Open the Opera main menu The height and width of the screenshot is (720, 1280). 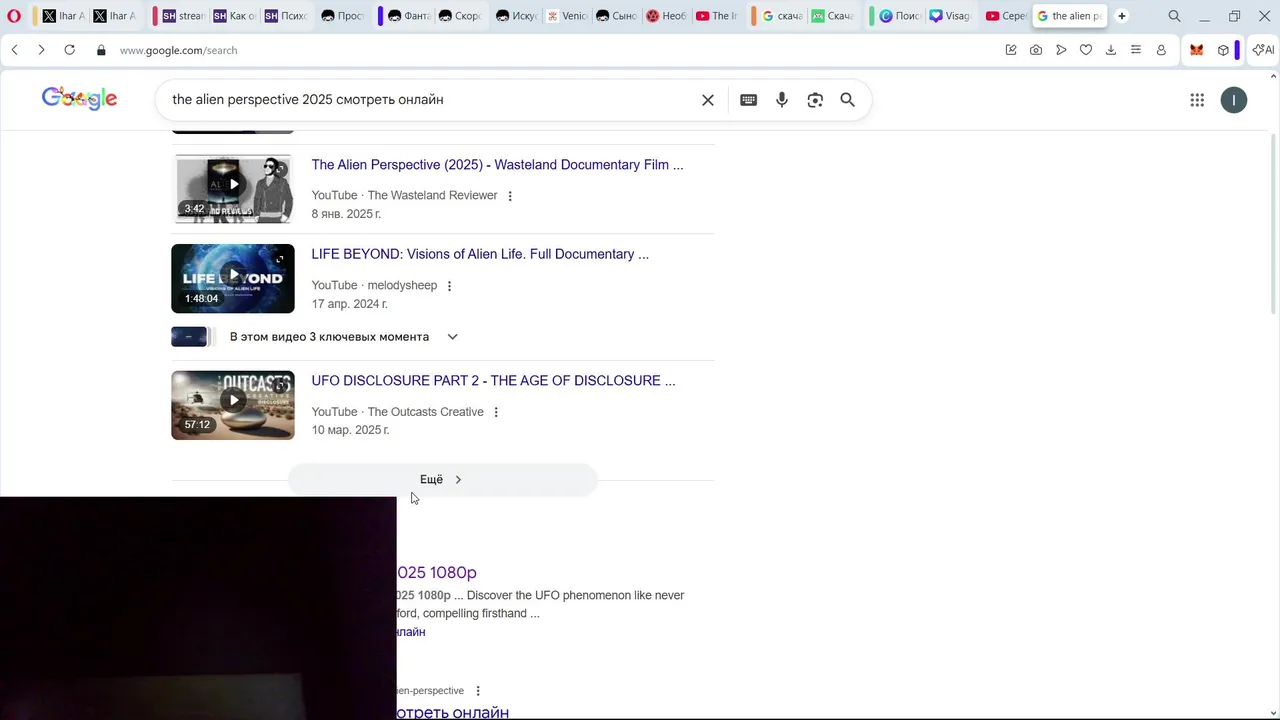tap(14, 16)
